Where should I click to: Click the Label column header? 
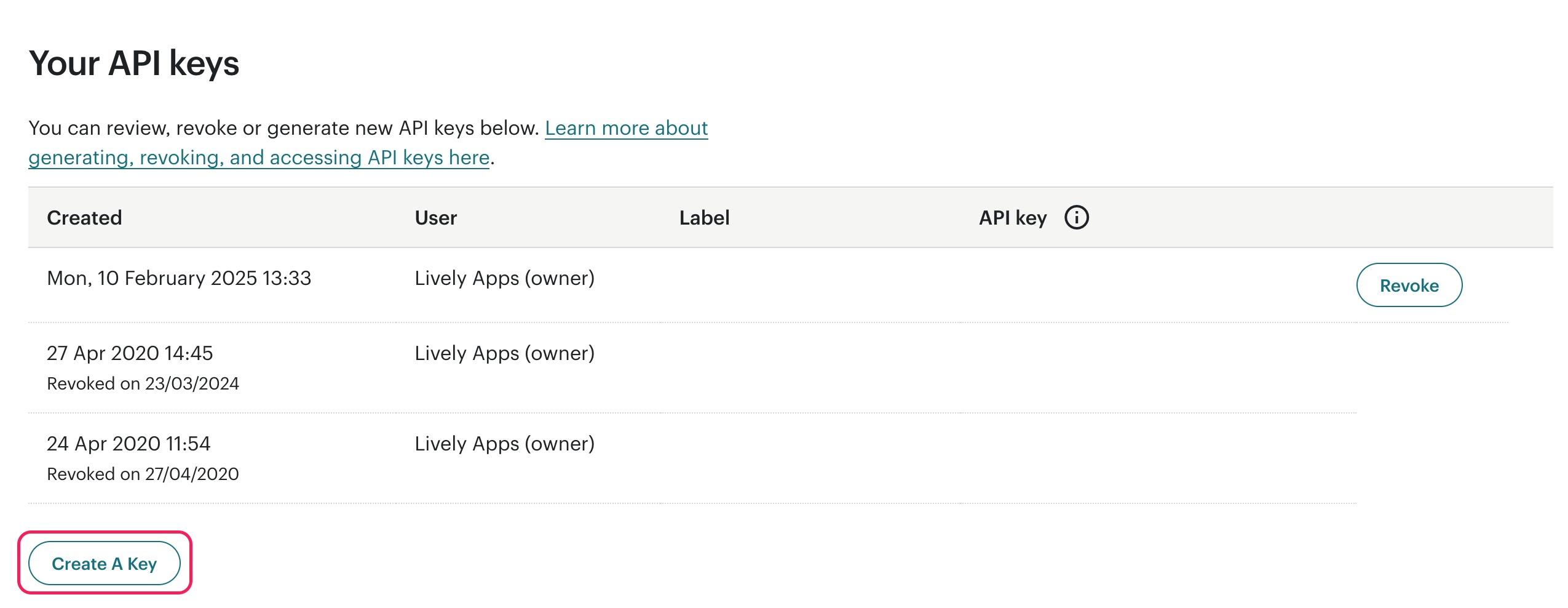704,218
